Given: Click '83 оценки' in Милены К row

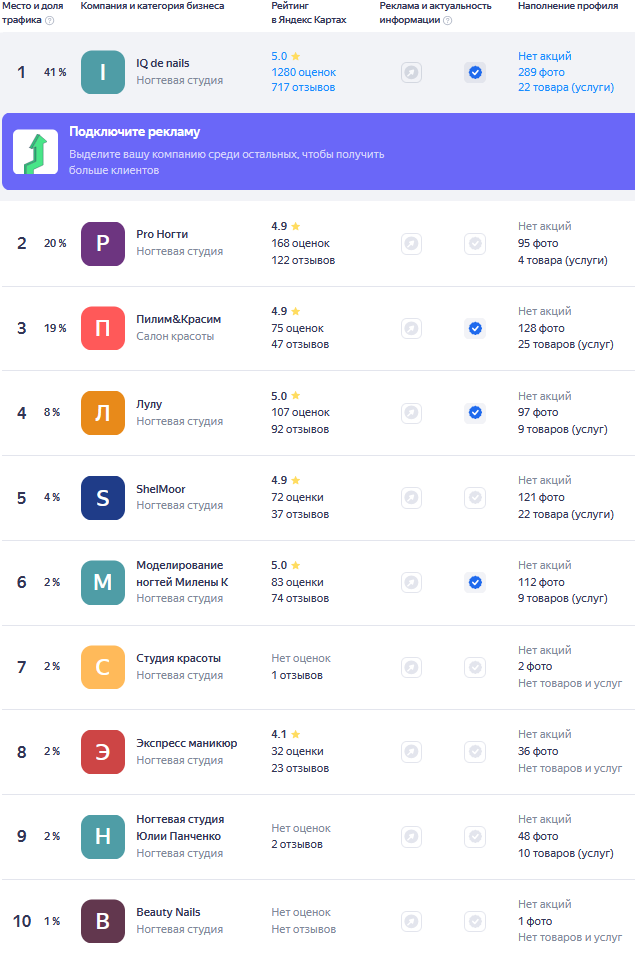Looking at the screenshot, I should [x=298, y=582].
